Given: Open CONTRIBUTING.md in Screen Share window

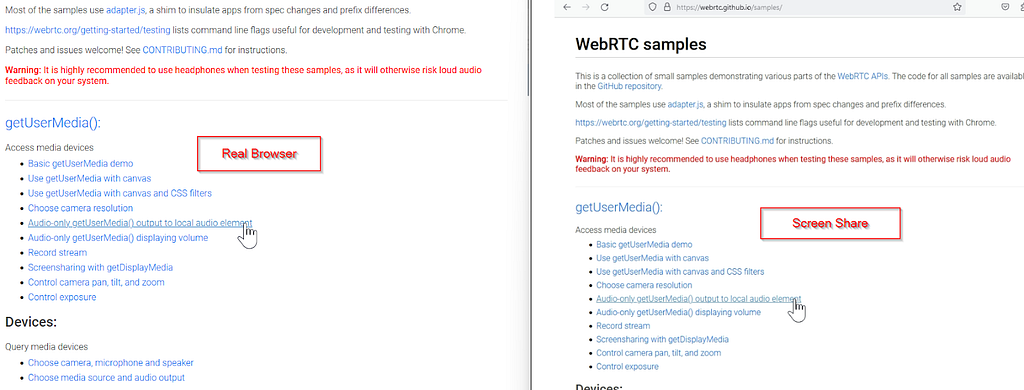Looking at the screenshot, I should pyautogui.click(x=737, y=140).
